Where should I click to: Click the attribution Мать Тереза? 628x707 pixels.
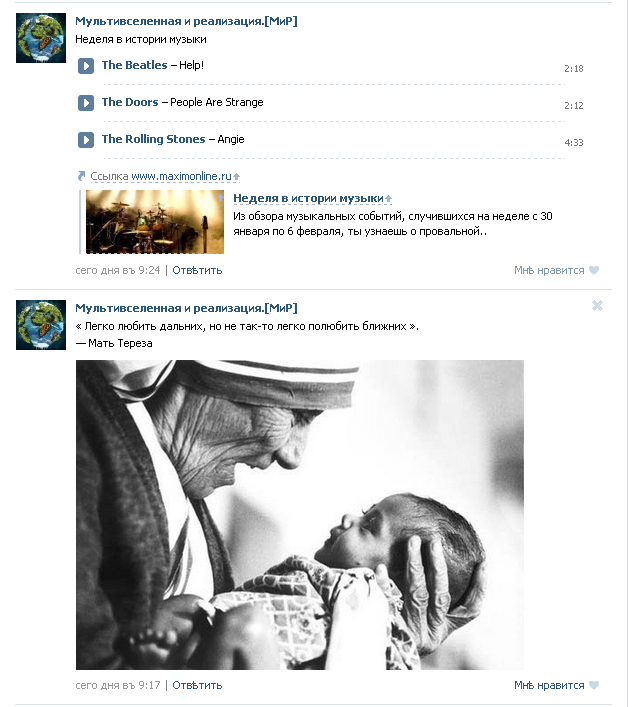(x=120, y=343)
